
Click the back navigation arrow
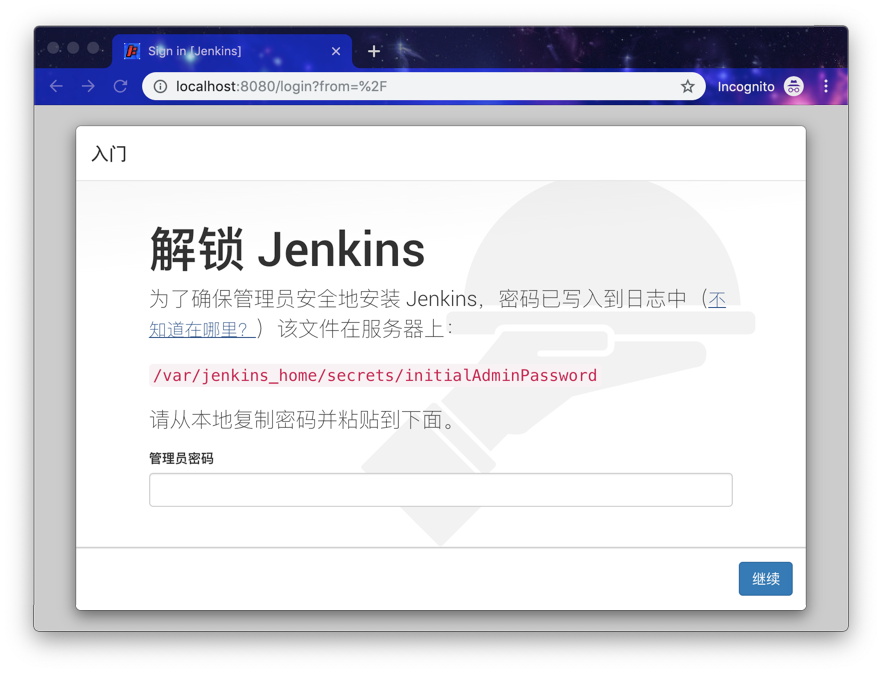[56, 86]
